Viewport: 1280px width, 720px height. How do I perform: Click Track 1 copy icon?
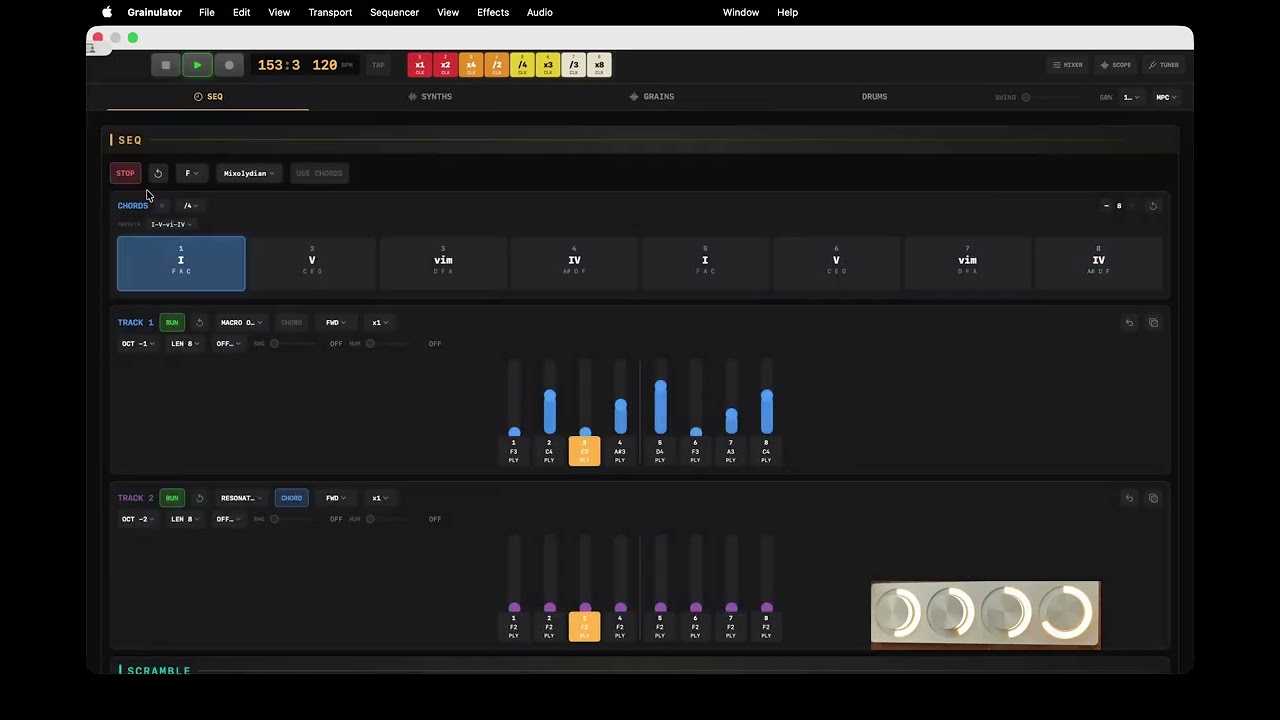click(1153, 323)
